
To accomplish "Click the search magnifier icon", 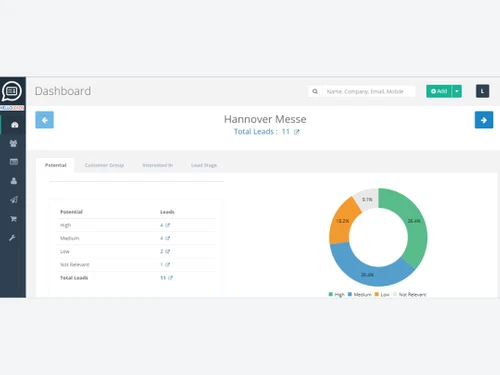I will tap(315, 91).
